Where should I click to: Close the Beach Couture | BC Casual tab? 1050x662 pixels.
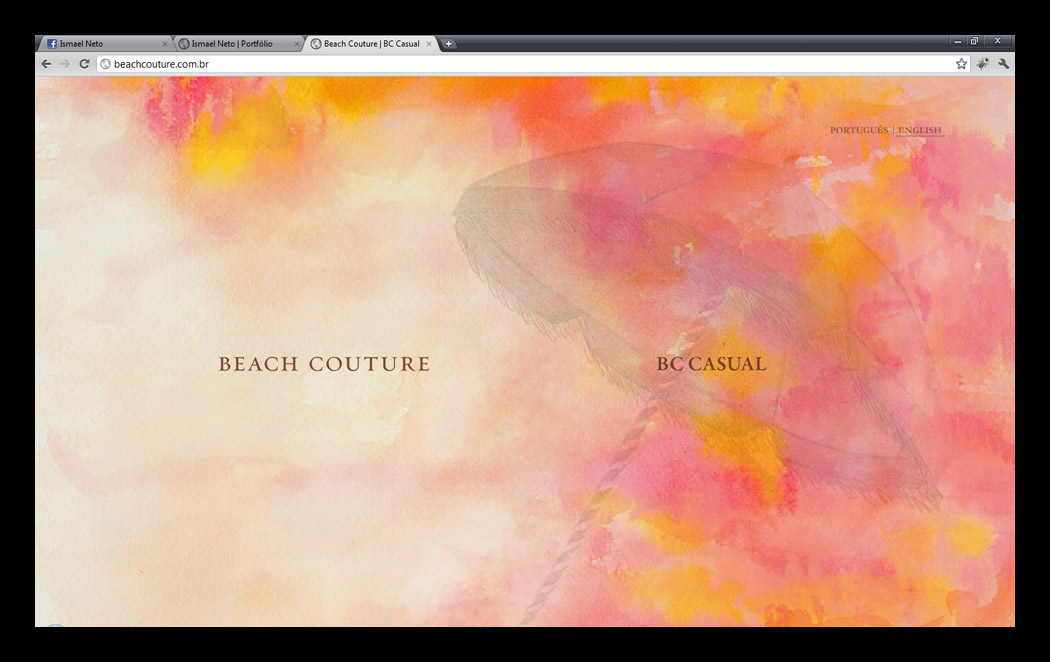coord(429,44)
